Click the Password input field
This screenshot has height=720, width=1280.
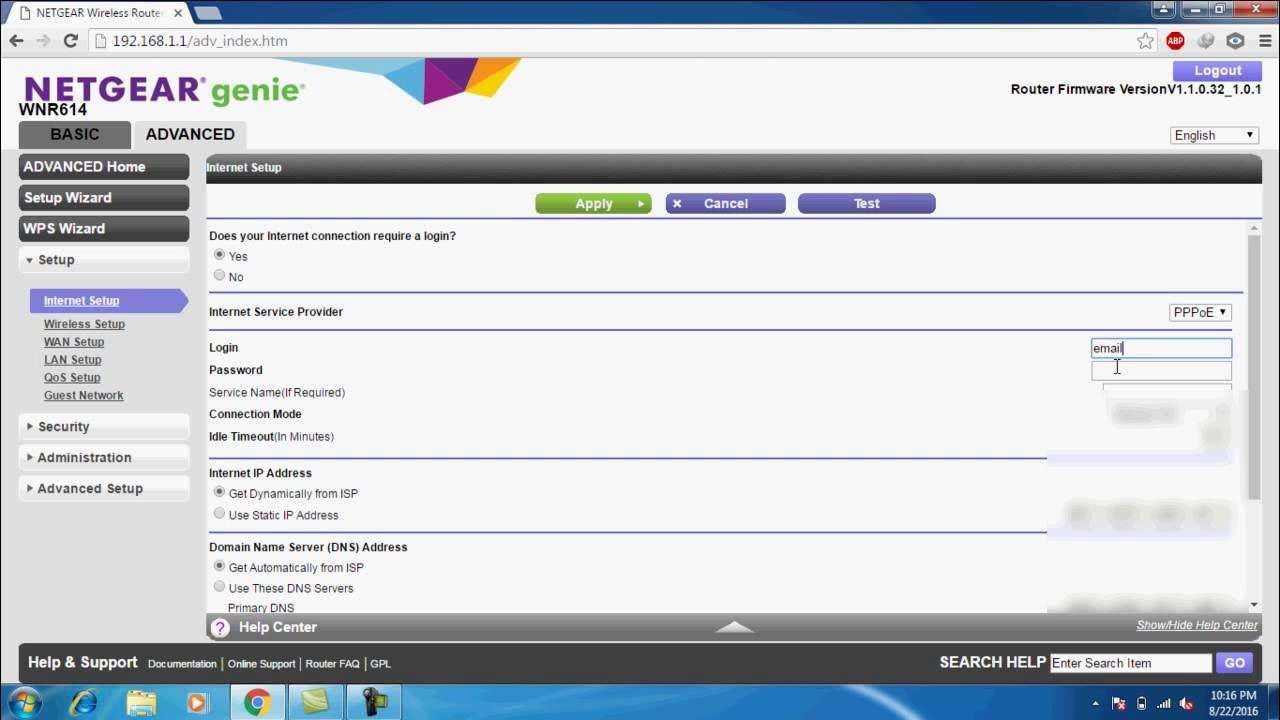[x=1161, y=371]
